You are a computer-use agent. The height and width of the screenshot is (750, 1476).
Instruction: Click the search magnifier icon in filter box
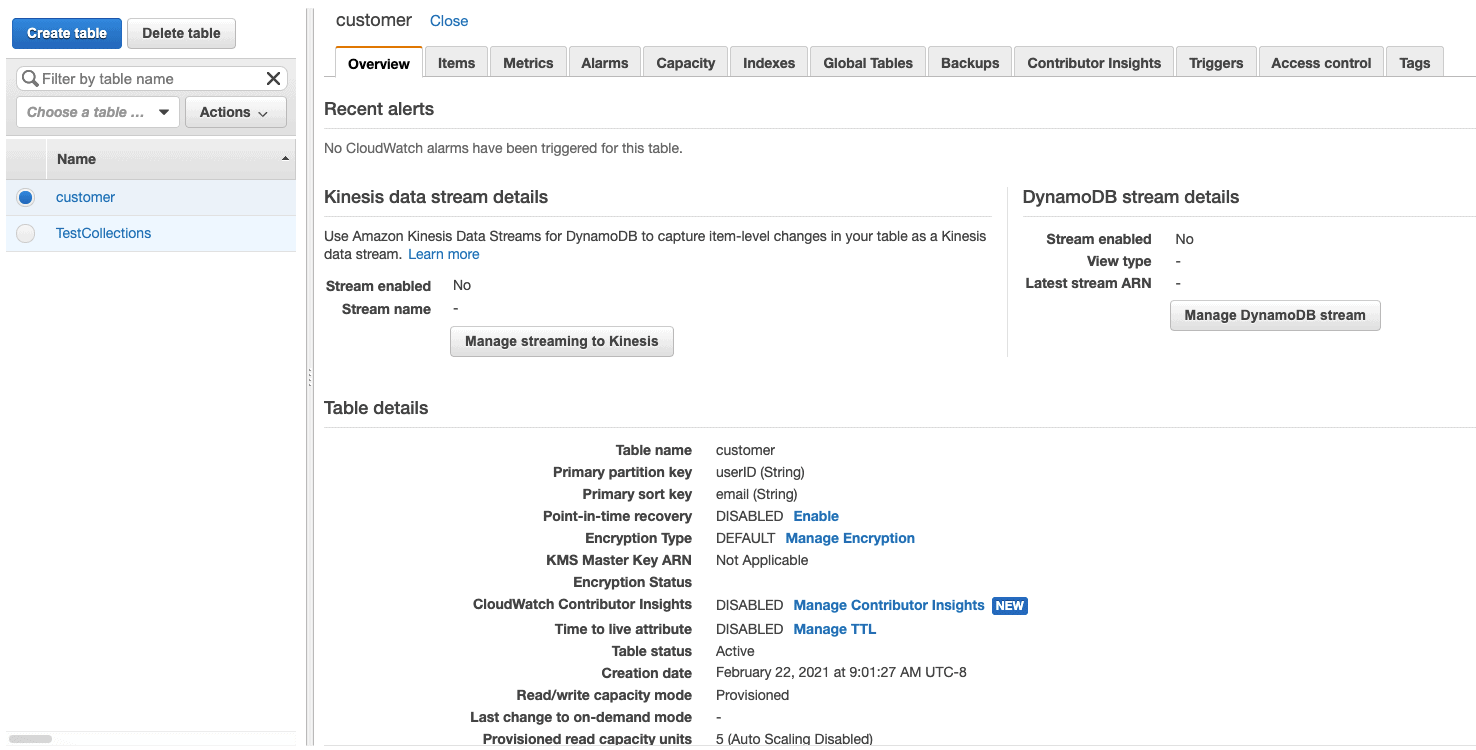click(30, 79)
